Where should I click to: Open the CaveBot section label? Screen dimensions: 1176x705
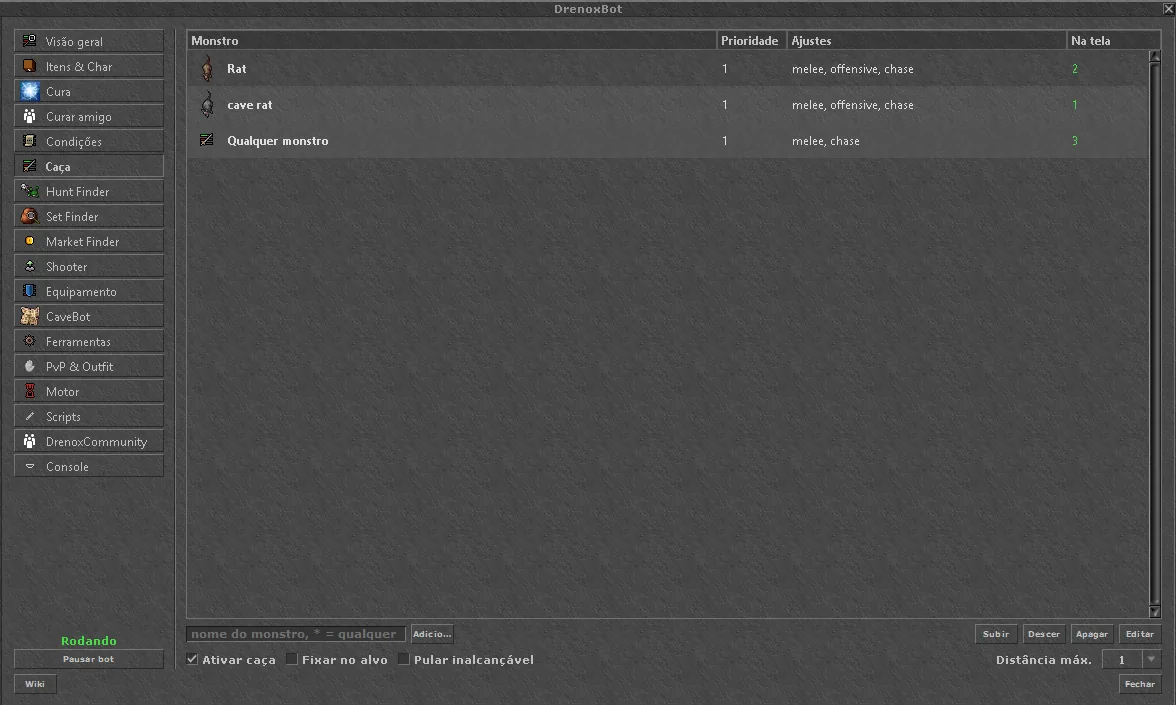(x=68, y=316)
